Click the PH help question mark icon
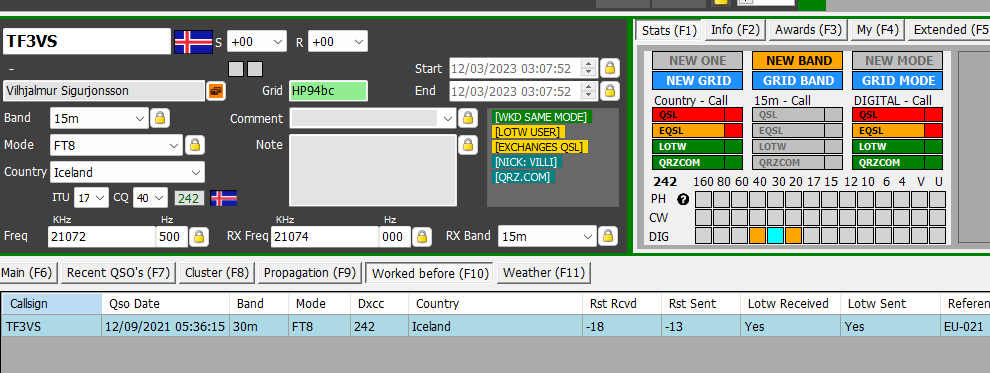The width and height of the screenshot is (990, 373). pyautogui.click(x=683, y=199)
